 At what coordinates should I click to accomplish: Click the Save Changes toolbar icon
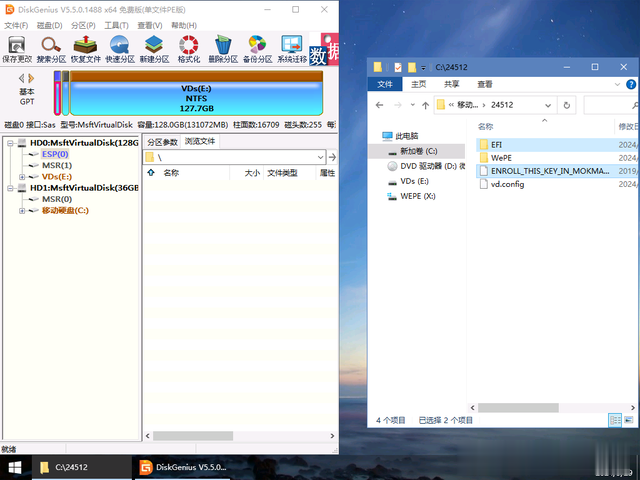(x=17, y=49)
